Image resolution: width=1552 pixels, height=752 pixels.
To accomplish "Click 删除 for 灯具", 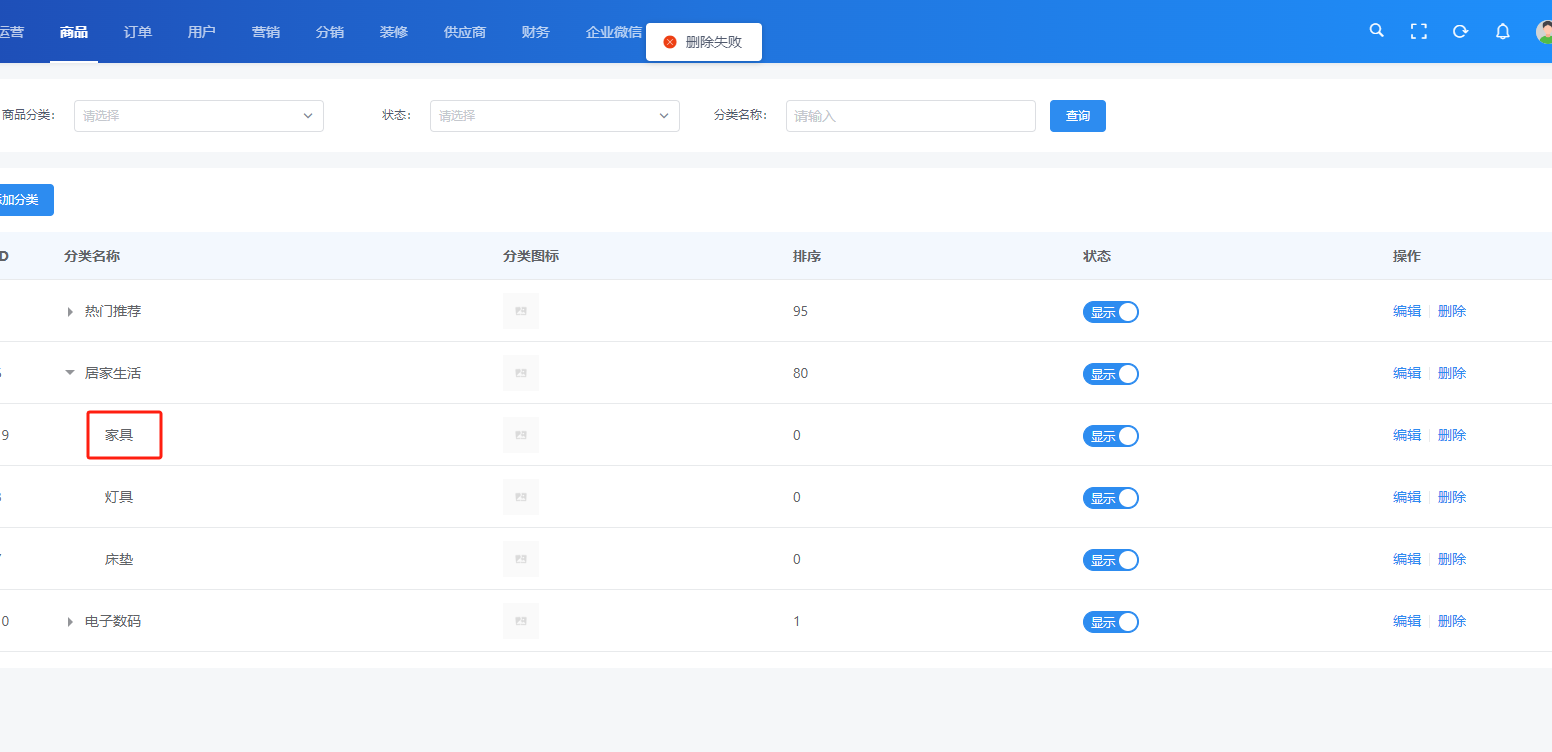I will click(x=1452, y=497).
